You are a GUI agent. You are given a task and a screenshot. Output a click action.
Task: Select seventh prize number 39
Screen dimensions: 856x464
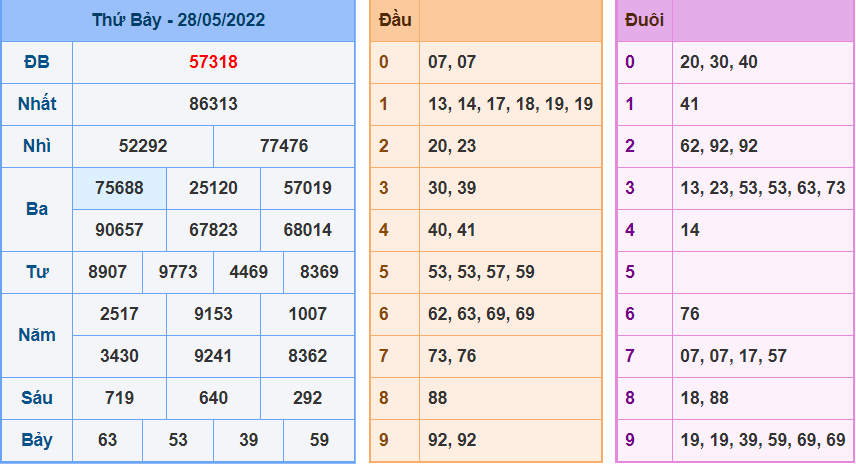[x=248, y=440]
